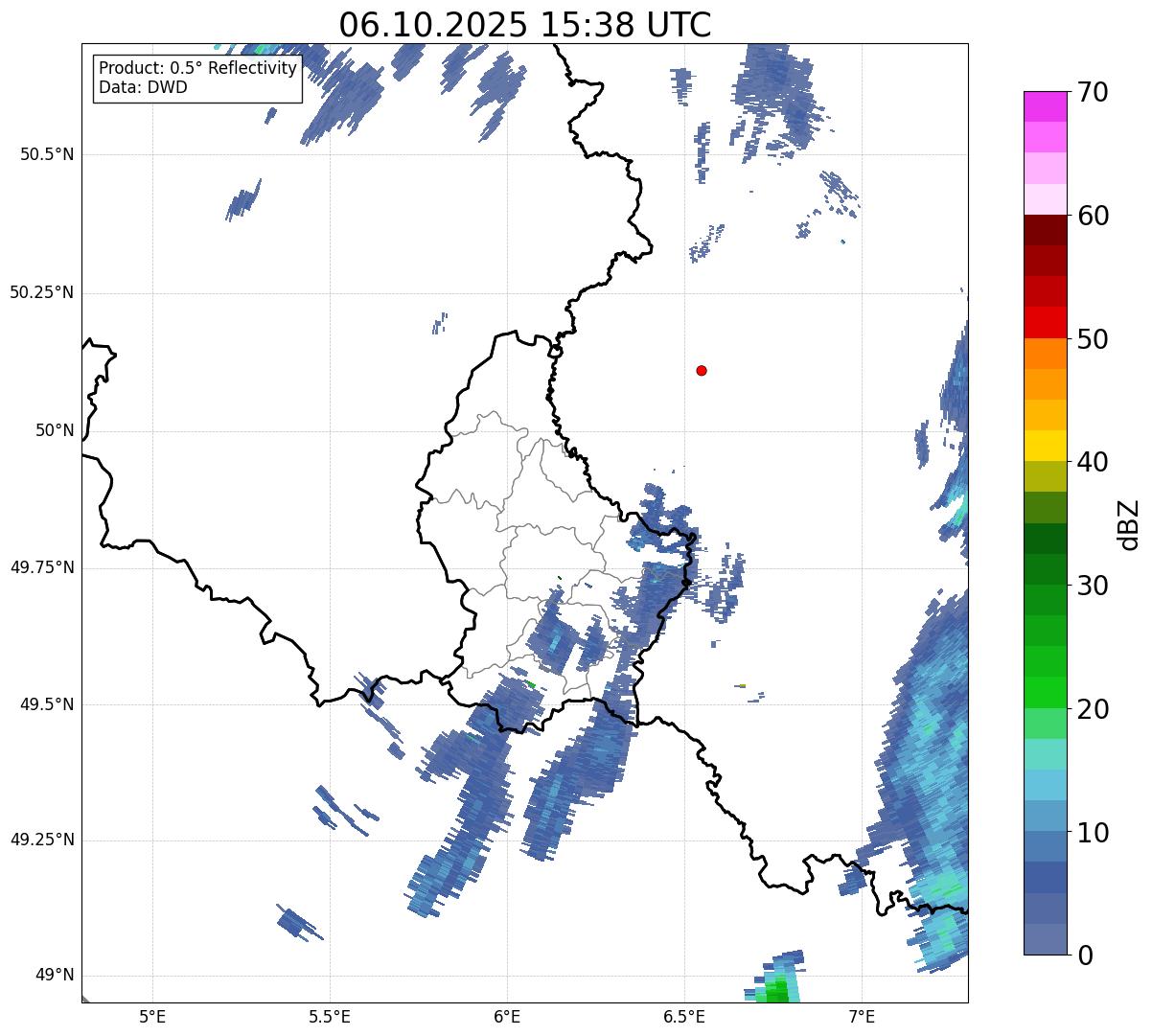Click the latitude label "49.75°N"
1152x1036 pixels.
42,567
